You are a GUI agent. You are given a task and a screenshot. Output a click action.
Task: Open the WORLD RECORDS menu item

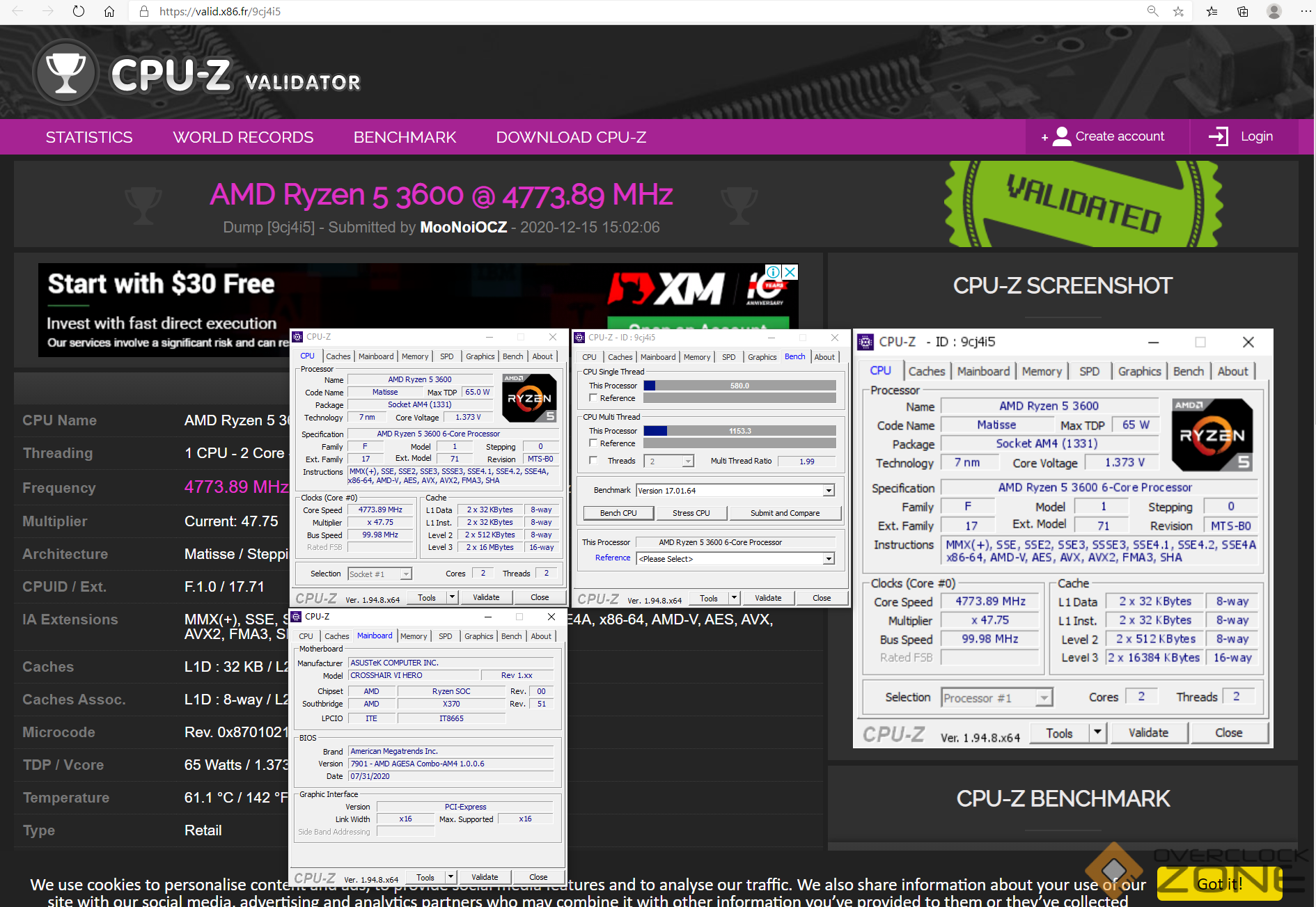(243, 137)
